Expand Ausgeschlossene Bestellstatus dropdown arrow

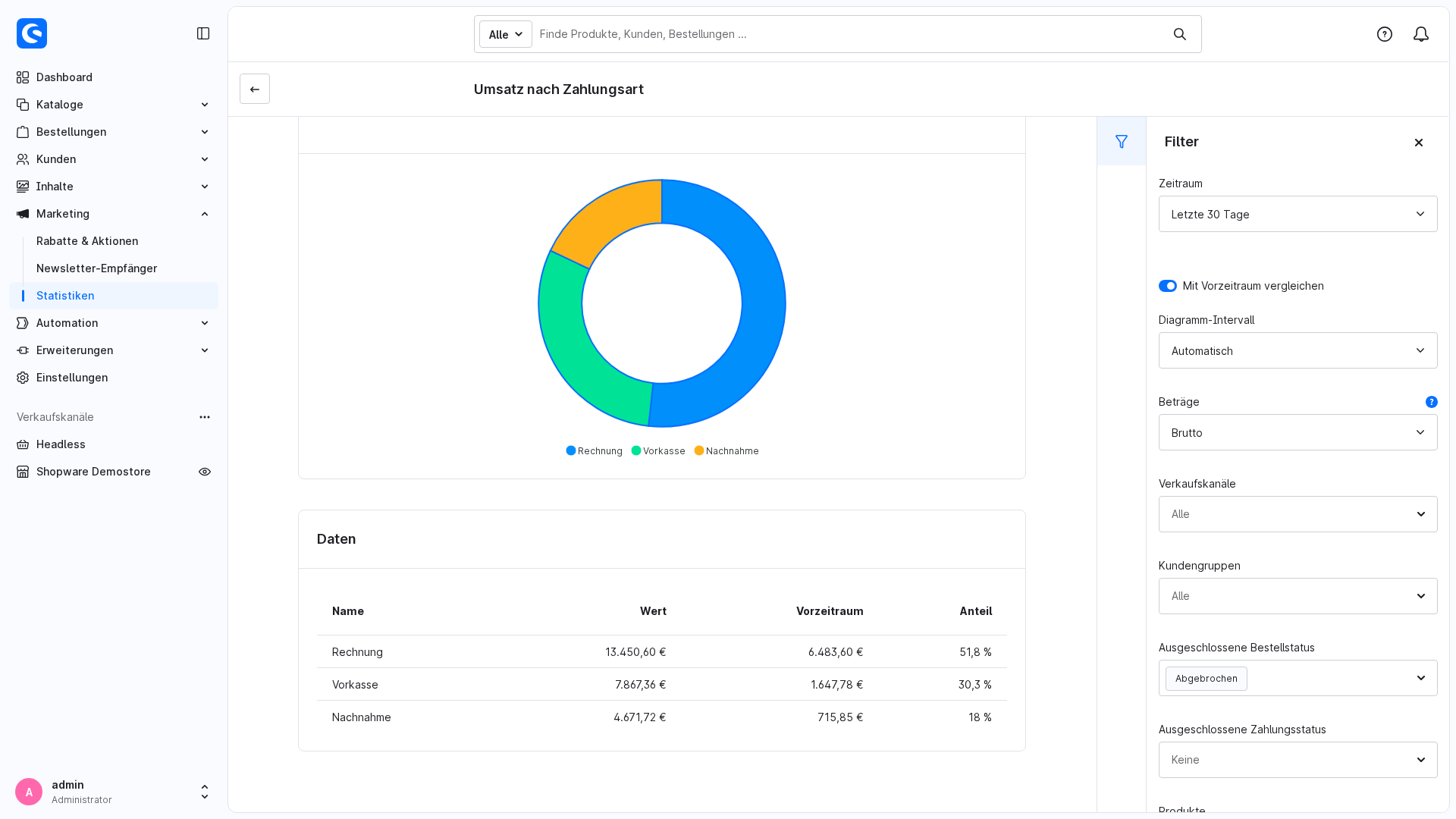(1421, 678)
